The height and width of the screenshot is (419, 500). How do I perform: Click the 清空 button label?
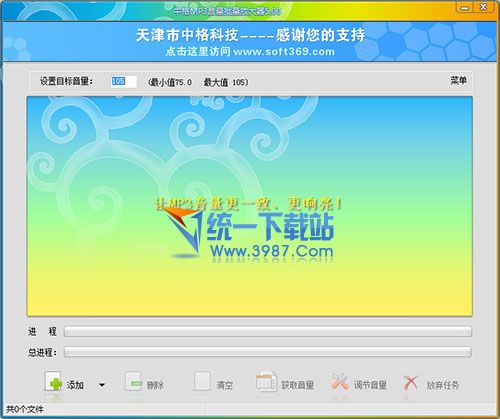coord(225,385)
